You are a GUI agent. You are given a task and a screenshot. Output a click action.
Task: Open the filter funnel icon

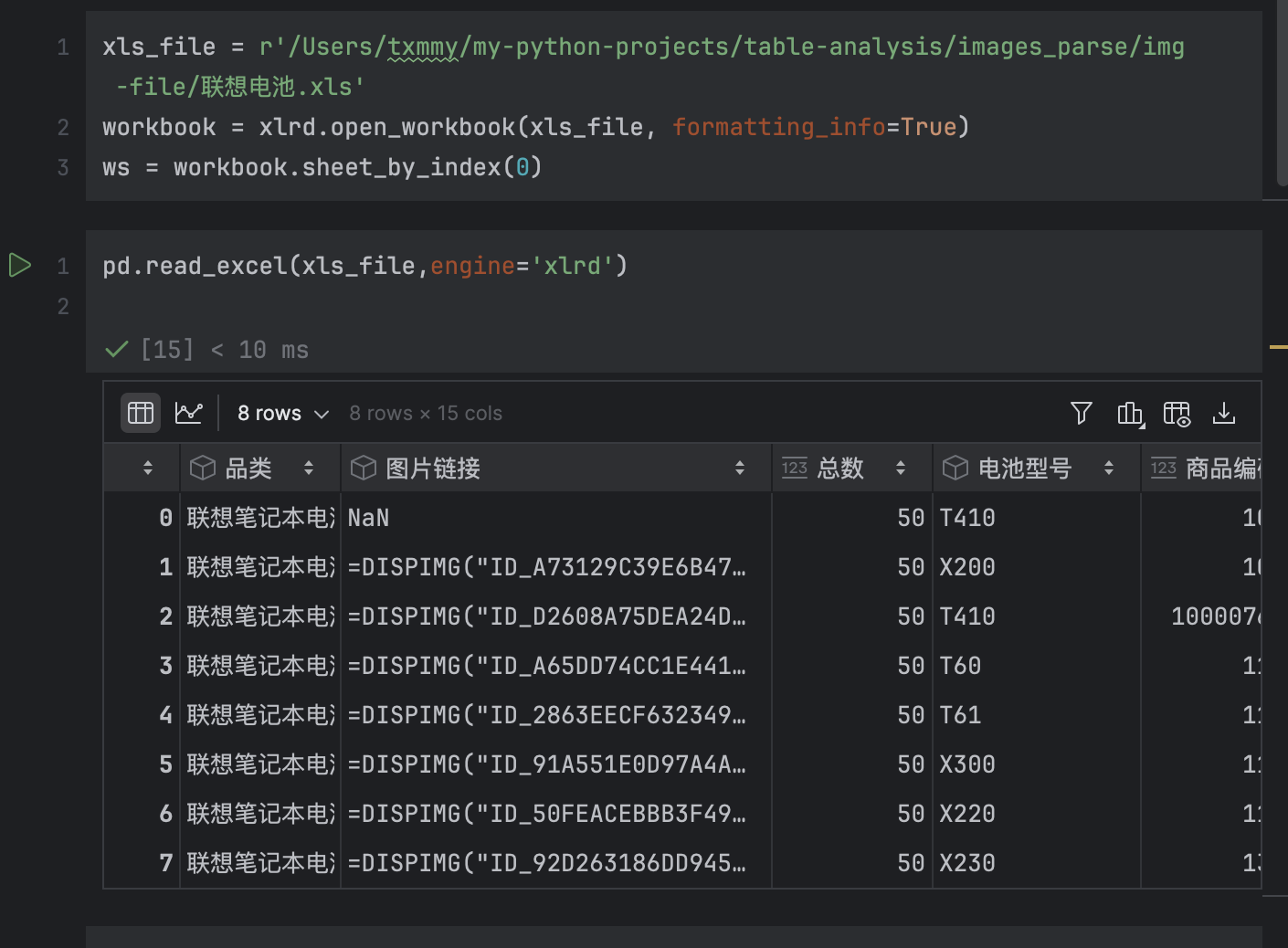click(1082, 413)
